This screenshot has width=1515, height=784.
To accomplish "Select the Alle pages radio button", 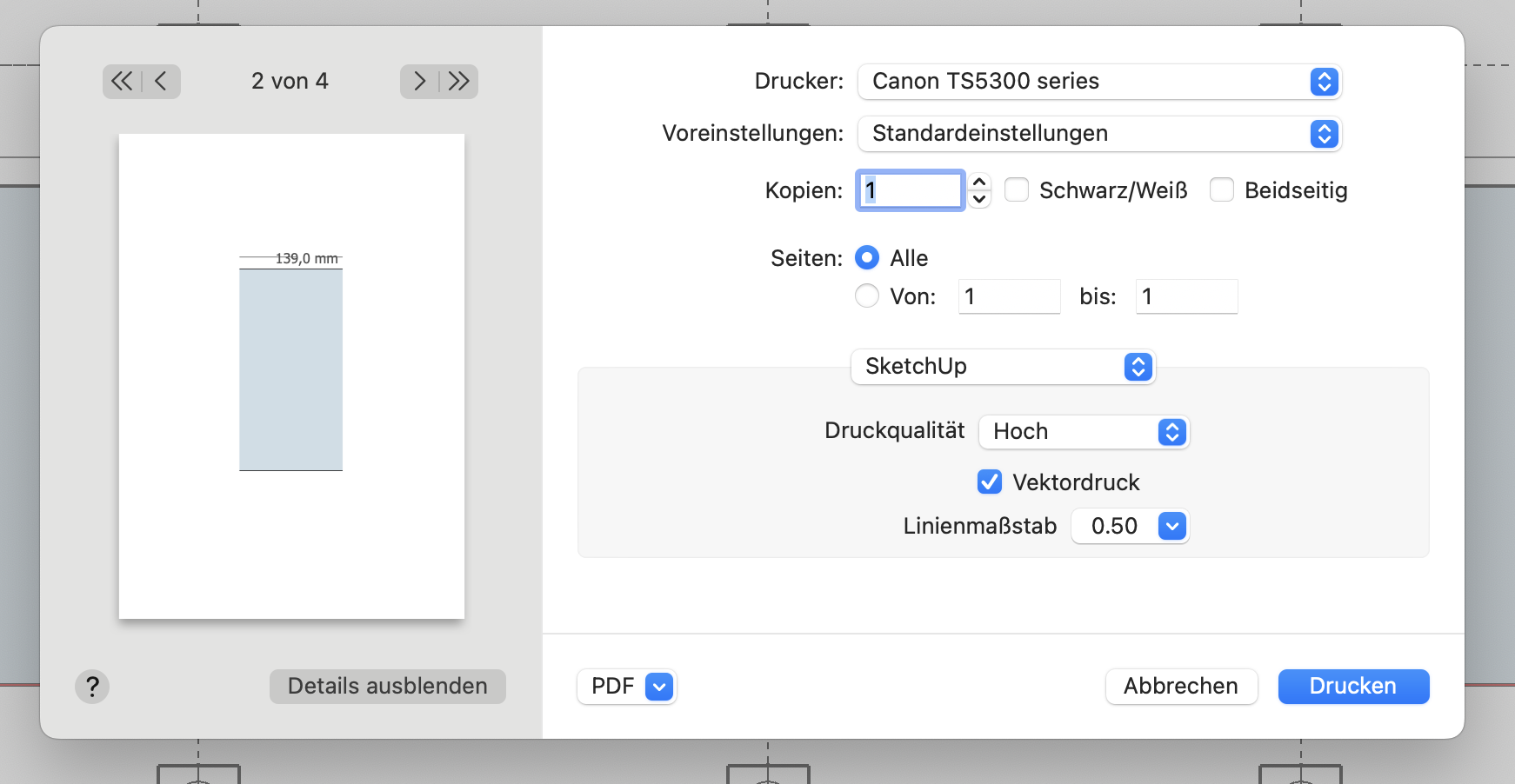I will 867,258.
